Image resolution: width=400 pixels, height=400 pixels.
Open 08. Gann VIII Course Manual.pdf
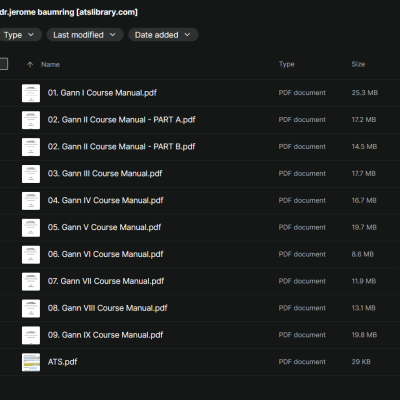pos(107,308)
